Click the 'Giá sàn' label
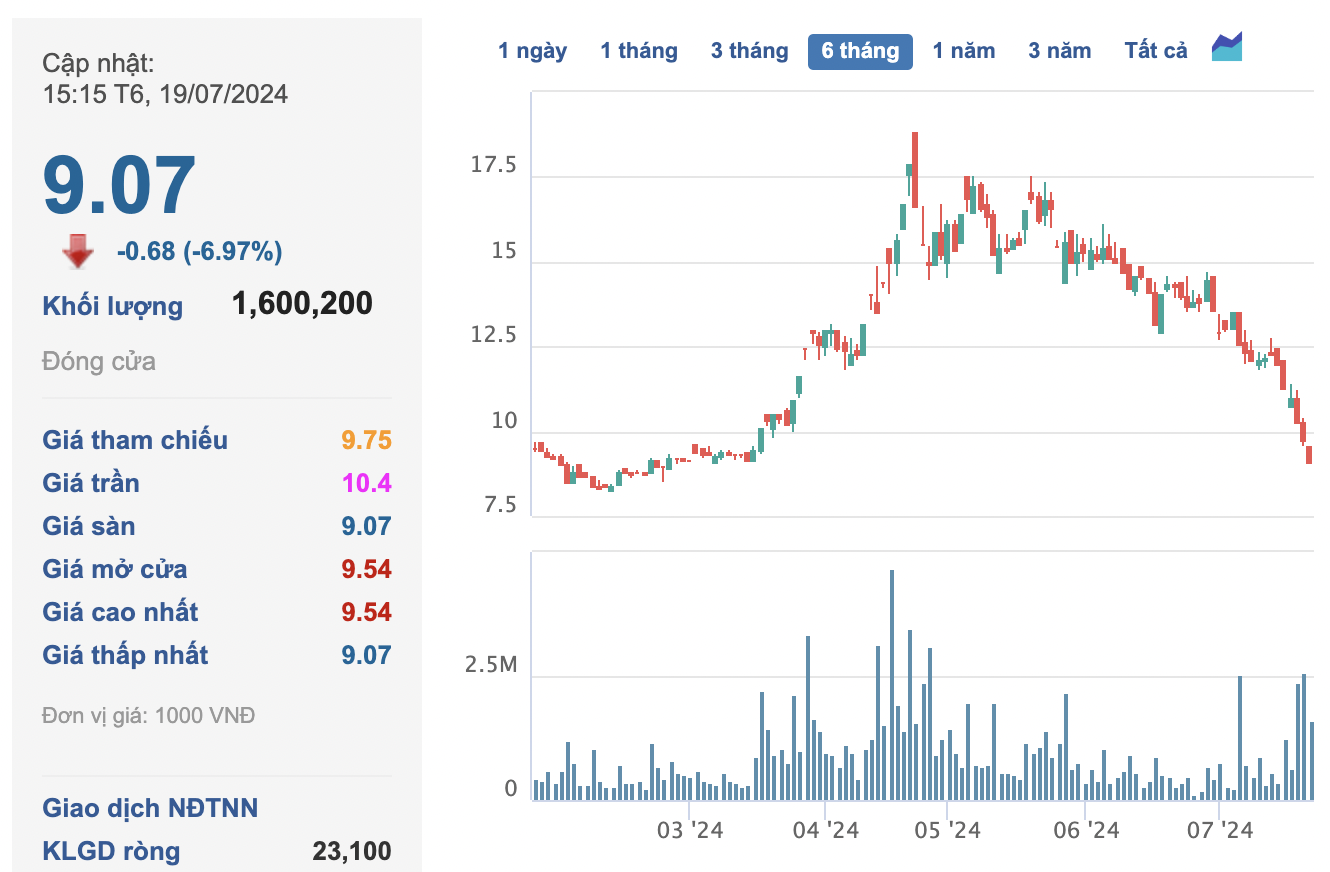 (x=89, y=526)
